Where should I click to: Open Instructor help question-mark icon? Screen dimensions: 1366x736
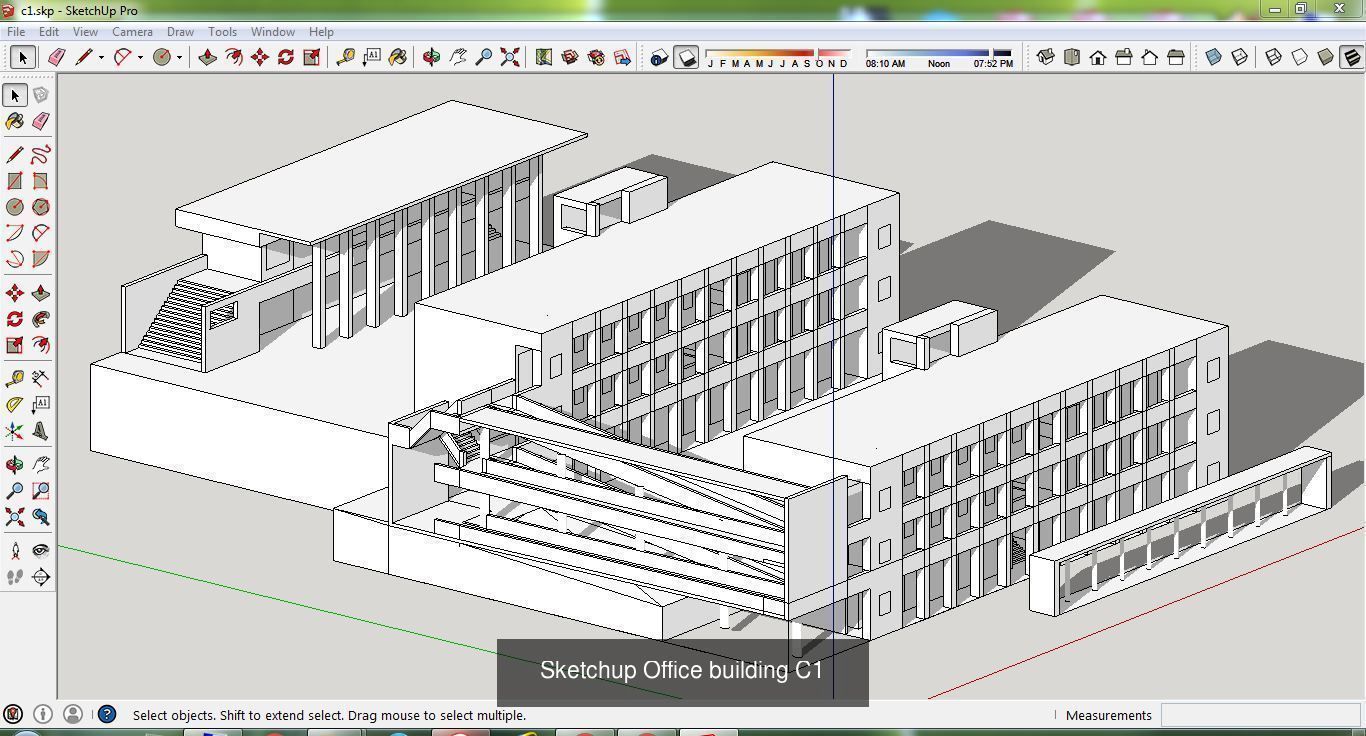[107, 714]
